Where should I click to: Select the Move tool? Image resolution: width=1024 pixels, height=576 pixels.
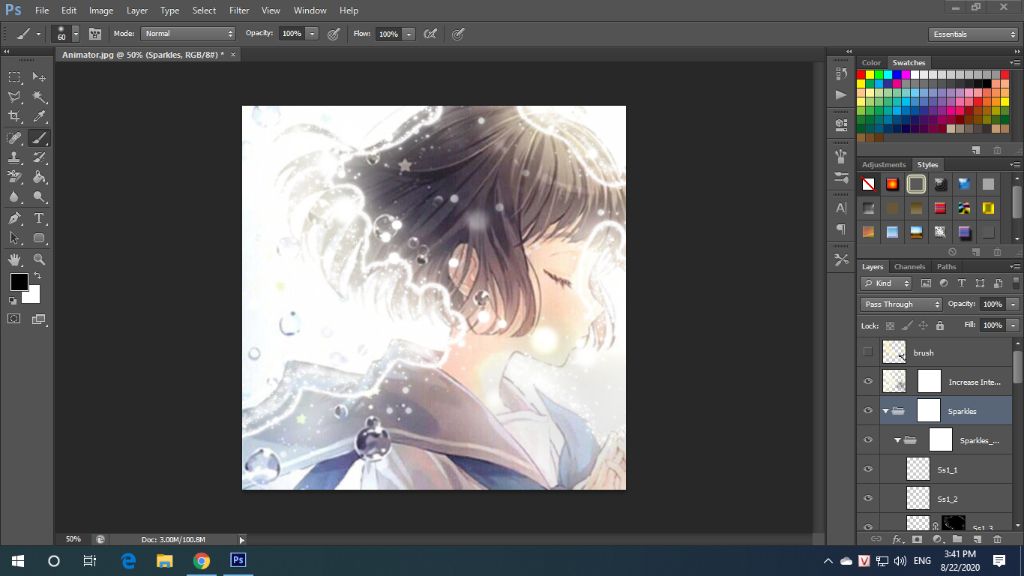(x=39, y=77)
